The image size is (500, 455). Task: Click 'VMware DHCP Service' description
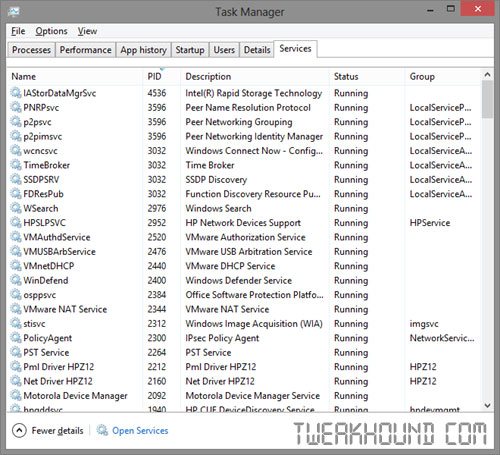230,266
